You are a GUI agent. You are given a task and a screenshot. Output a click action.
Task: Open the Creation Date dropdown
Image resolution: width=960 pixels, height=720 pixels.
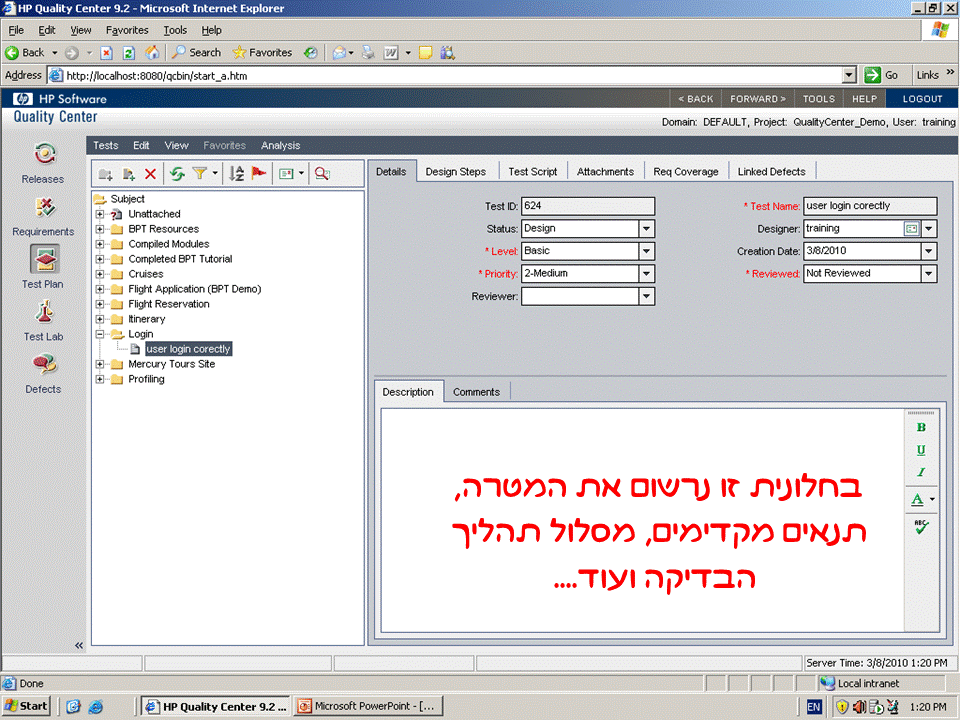click(x=929, y=251)
